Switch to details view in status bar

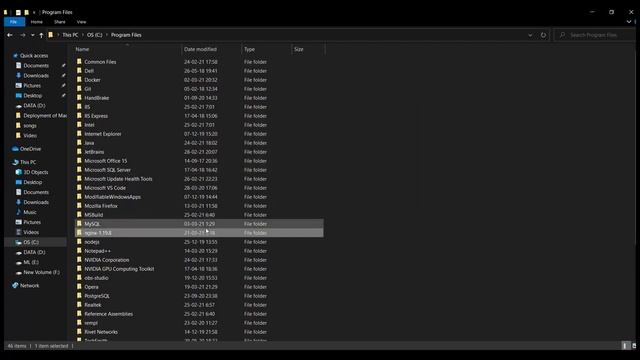click(x=625, y=346)
